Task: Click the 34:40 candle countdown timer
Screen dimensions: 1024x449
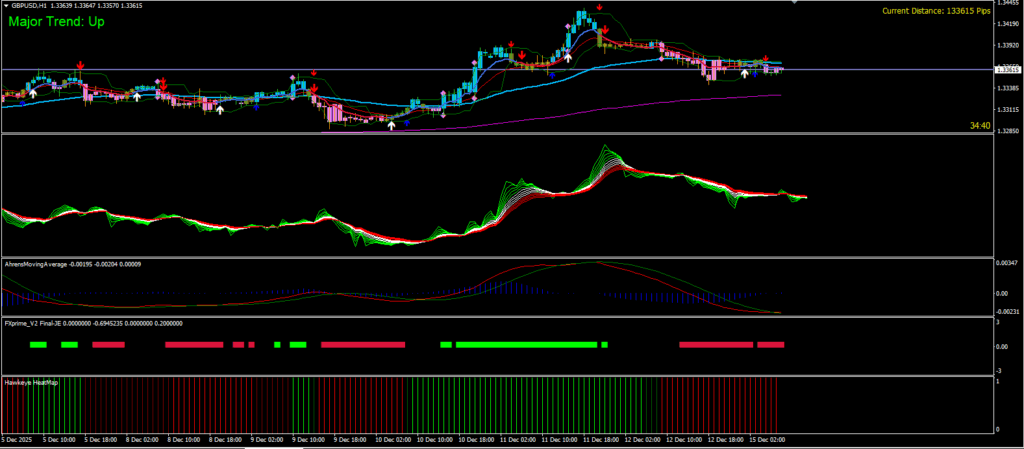Action: click(979, 126)
